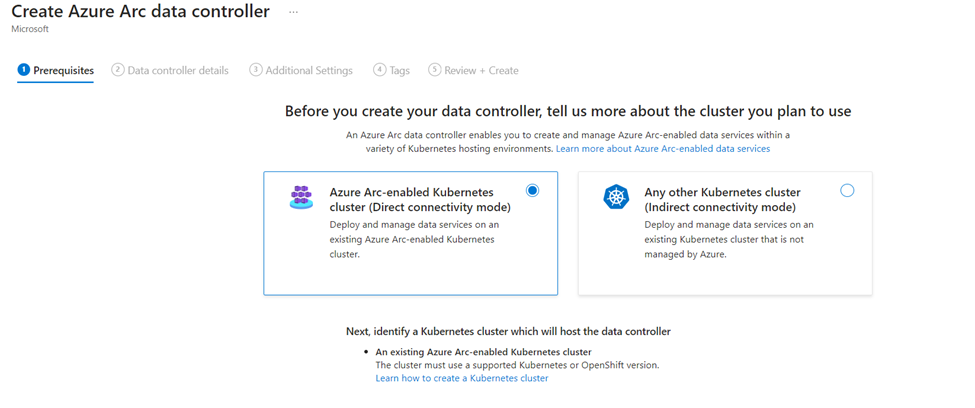Image resolution: width=975 pixels, height=408 pixels.
Task: Click the step 3 circle icon
Action: [256, 70]
